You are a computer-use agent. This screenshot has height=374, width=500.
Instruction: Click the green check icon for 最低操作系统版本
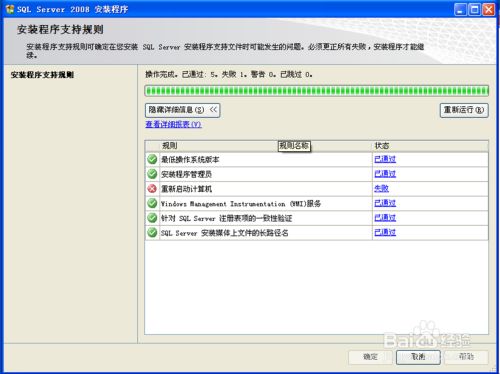coord(152,159)
